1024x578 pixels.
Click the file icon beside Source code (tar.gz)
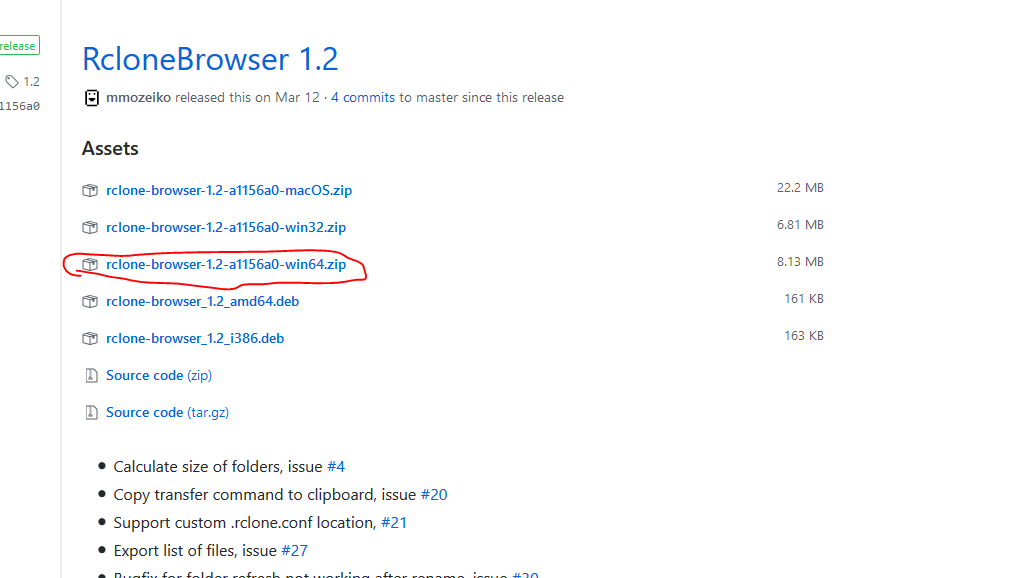click(91, 413)
